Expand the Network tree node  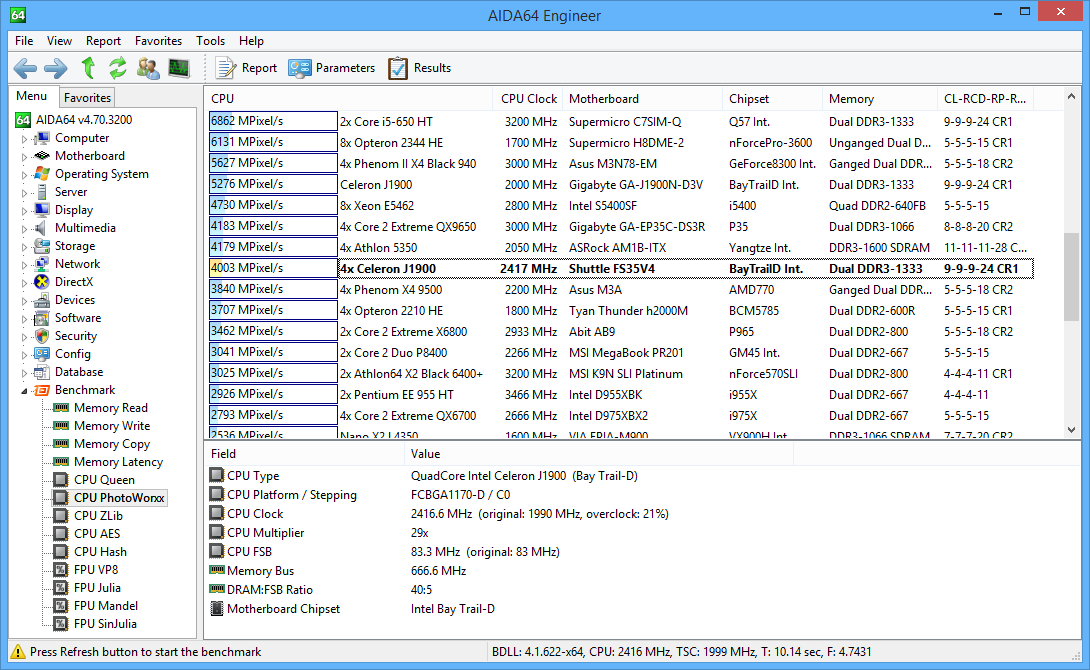(x=24, y=265)
